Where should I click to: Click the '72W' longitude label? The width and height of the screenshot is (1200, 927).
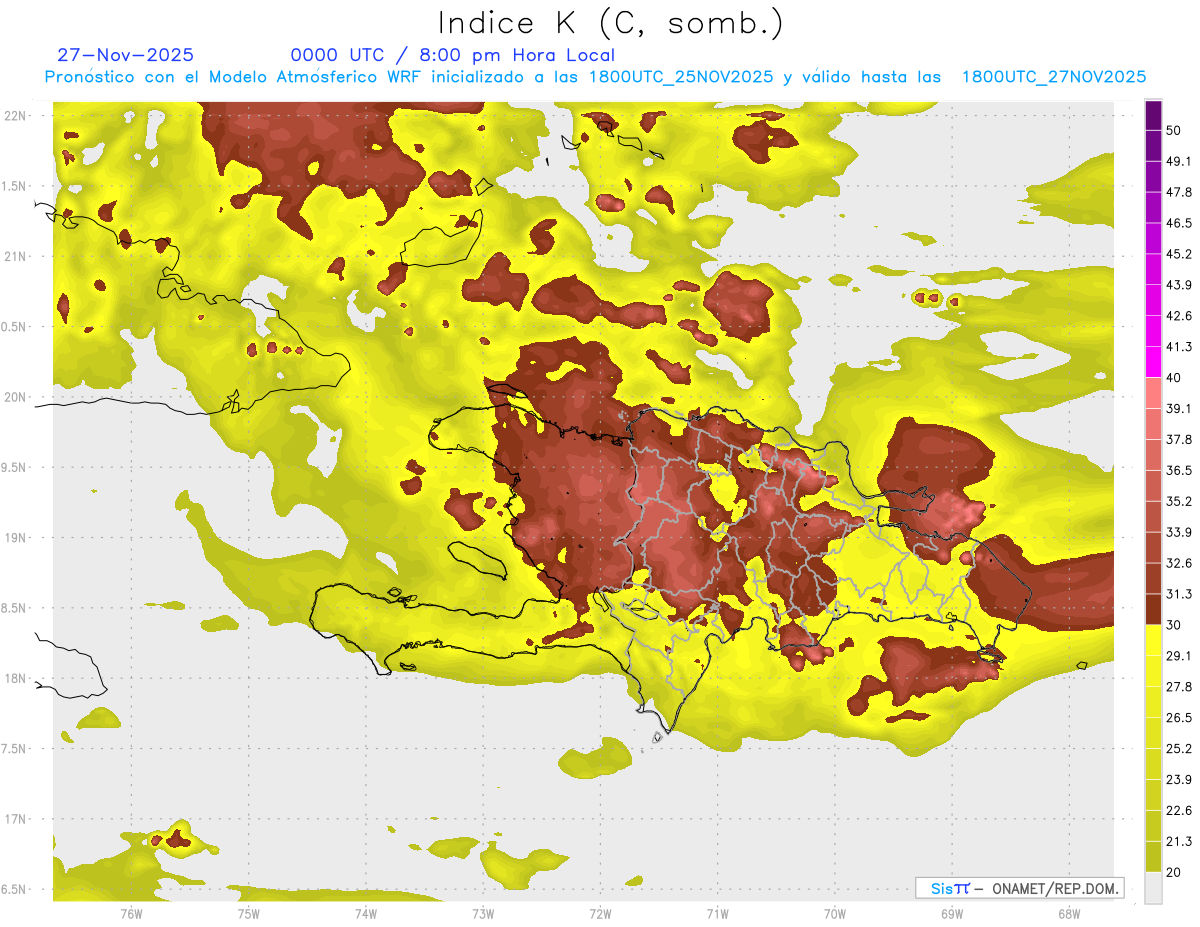[x=600, y=914]
